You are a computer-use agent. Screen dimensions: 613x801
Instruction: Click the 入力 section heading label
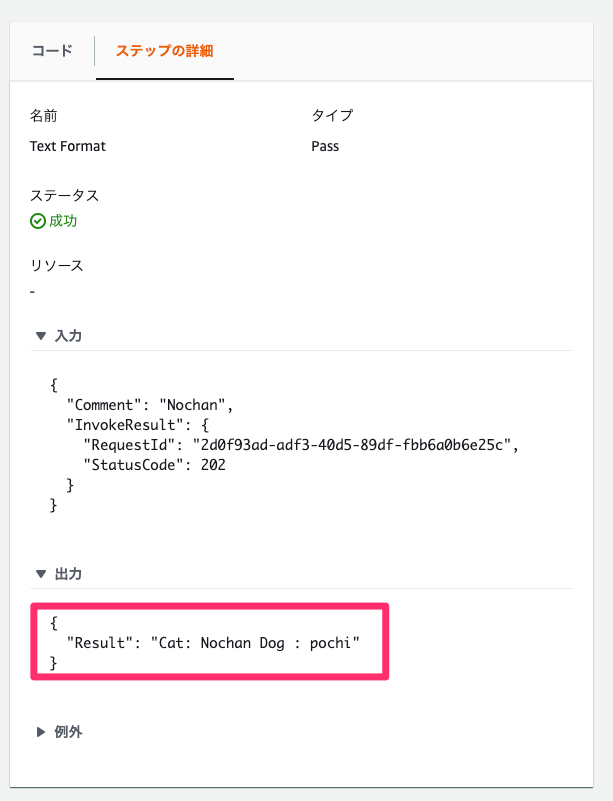(x=68, y=336)
